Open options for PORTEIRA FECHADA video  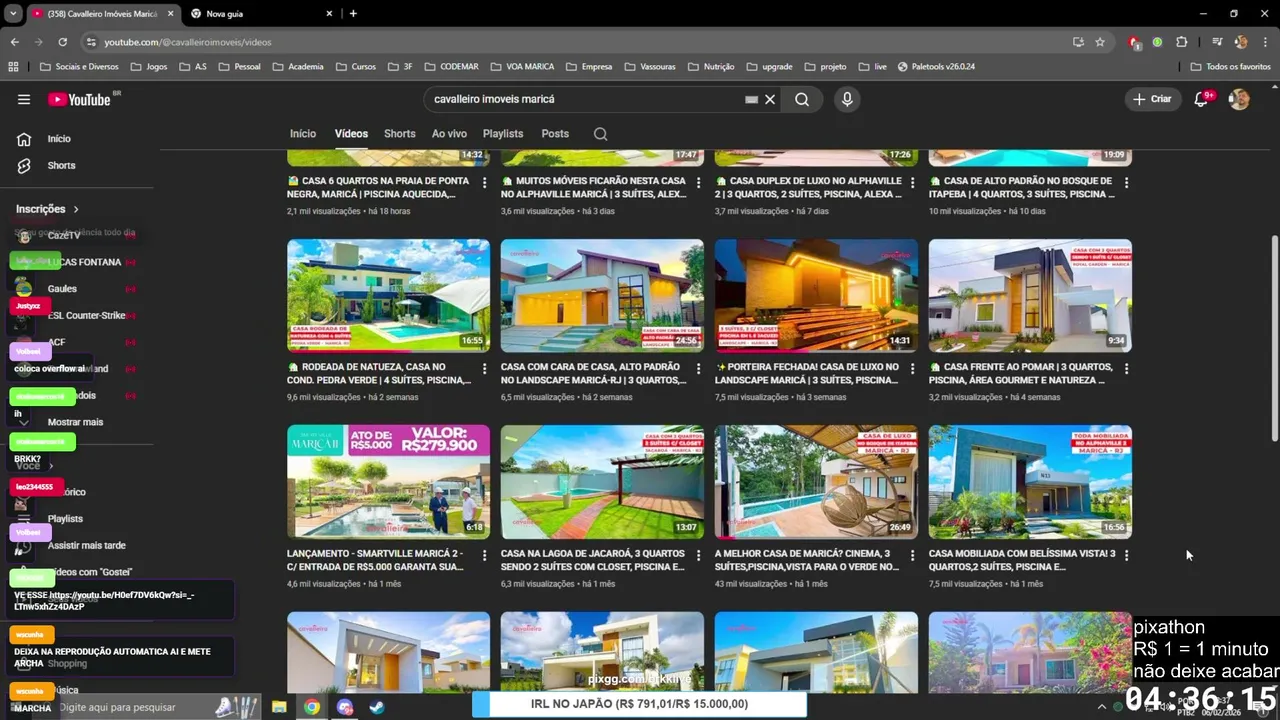pyautogui.click(x=913, y=369)
